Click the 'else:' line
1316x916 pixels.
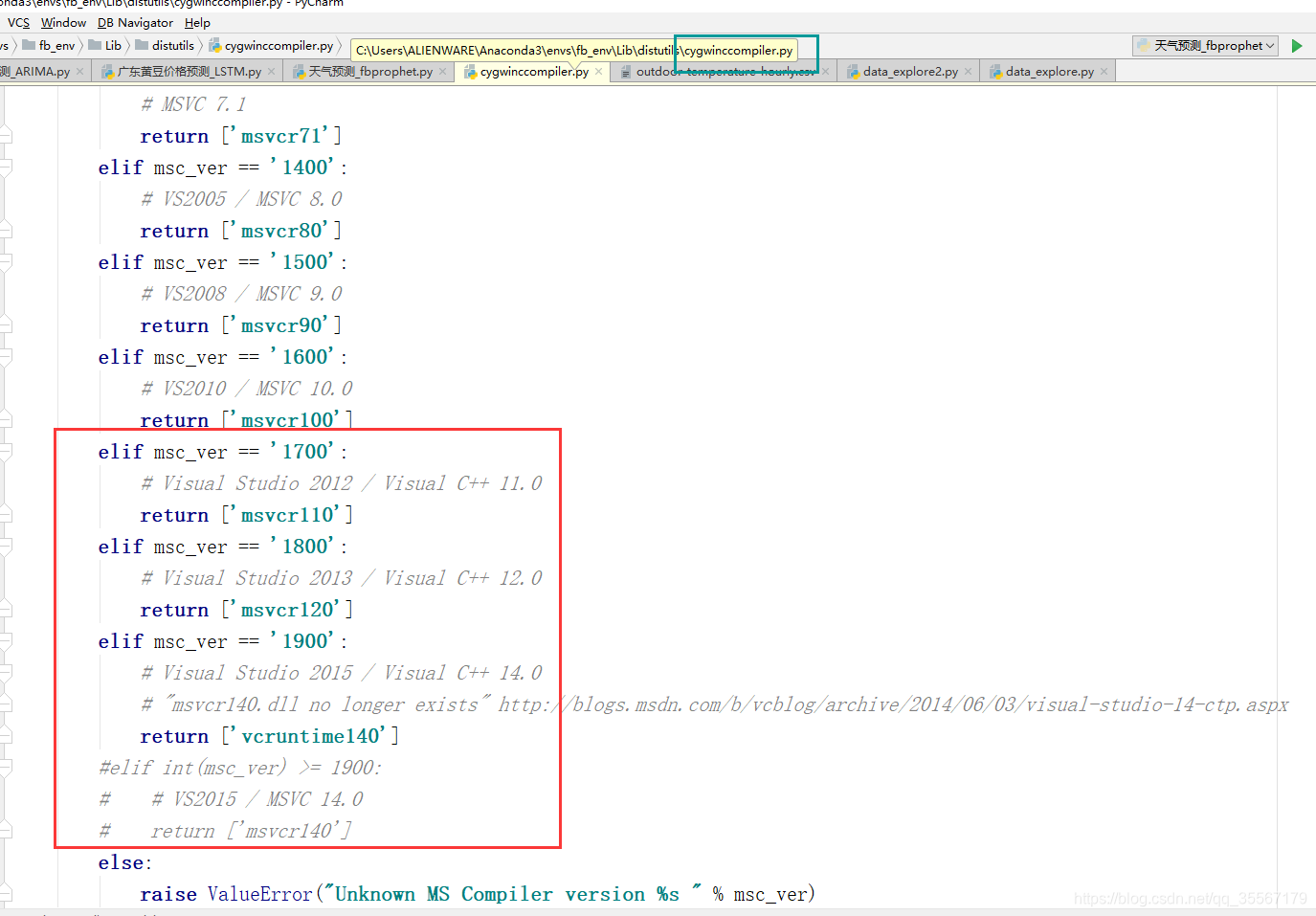pos(125,862)
